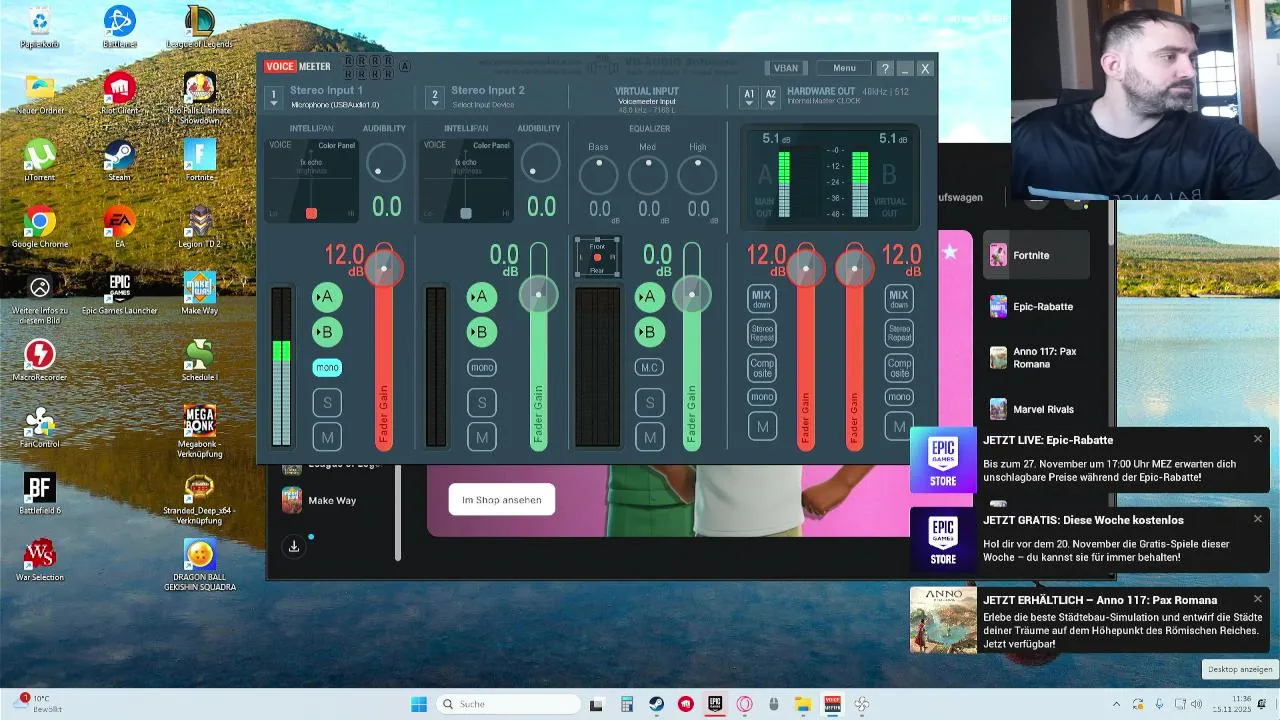Open the Voicemeeter help question mark

point(885,68)
